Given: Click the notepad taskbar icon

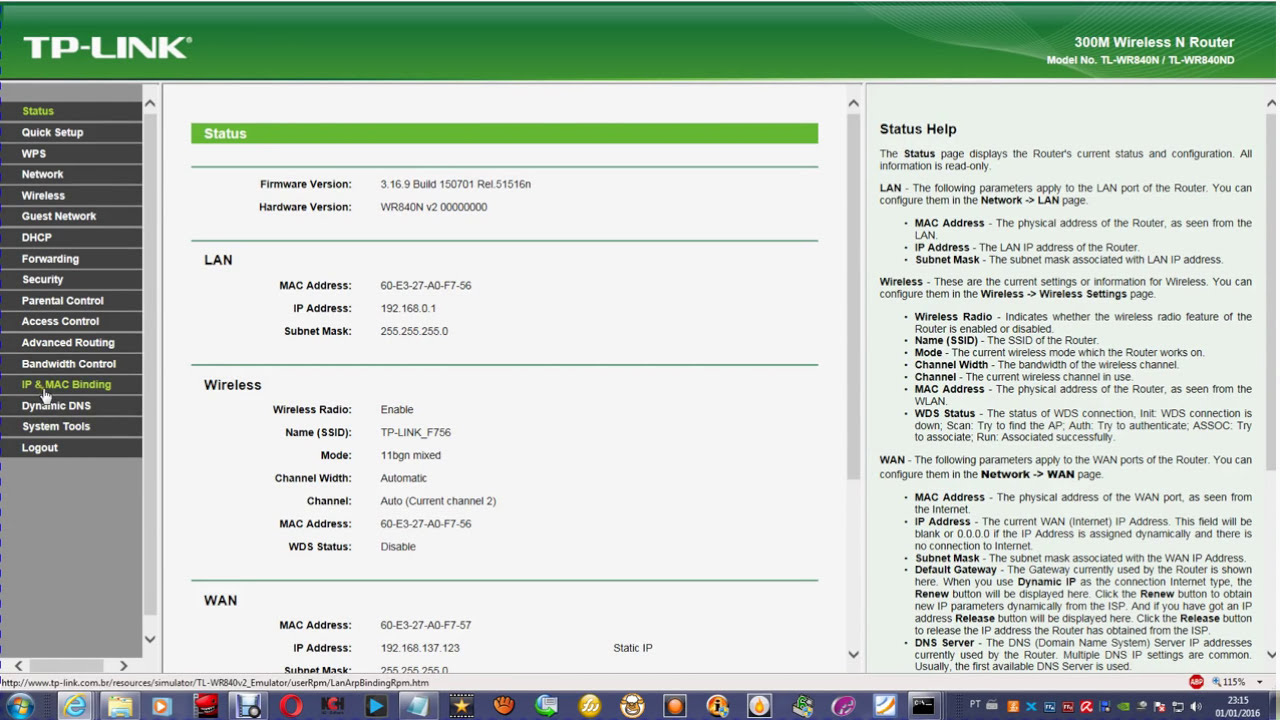Looking at the screenshot, I should click(x=417, y=707).
